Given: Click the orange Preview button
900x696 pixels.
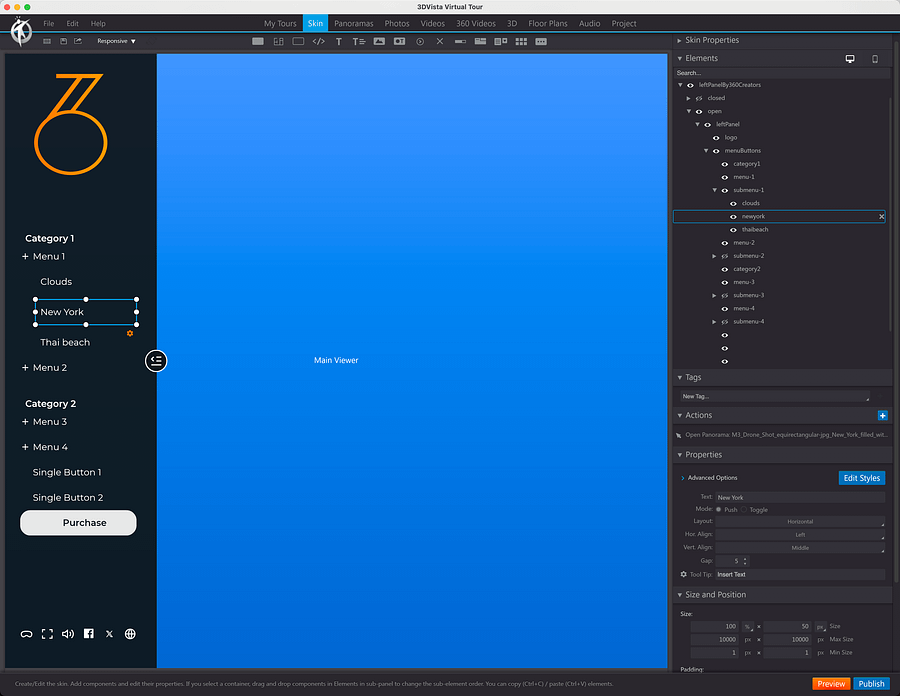Looking at the screenshot, I should tap(831, 684).
